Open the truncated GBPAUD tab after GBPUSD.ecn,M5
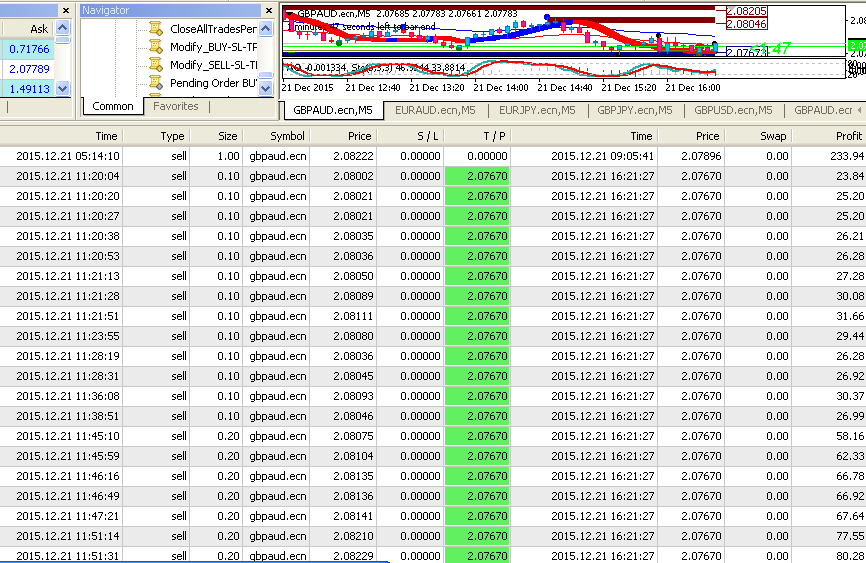Image resolution: width=866 pixels, height=563 pixels. [x=823, y=110]
